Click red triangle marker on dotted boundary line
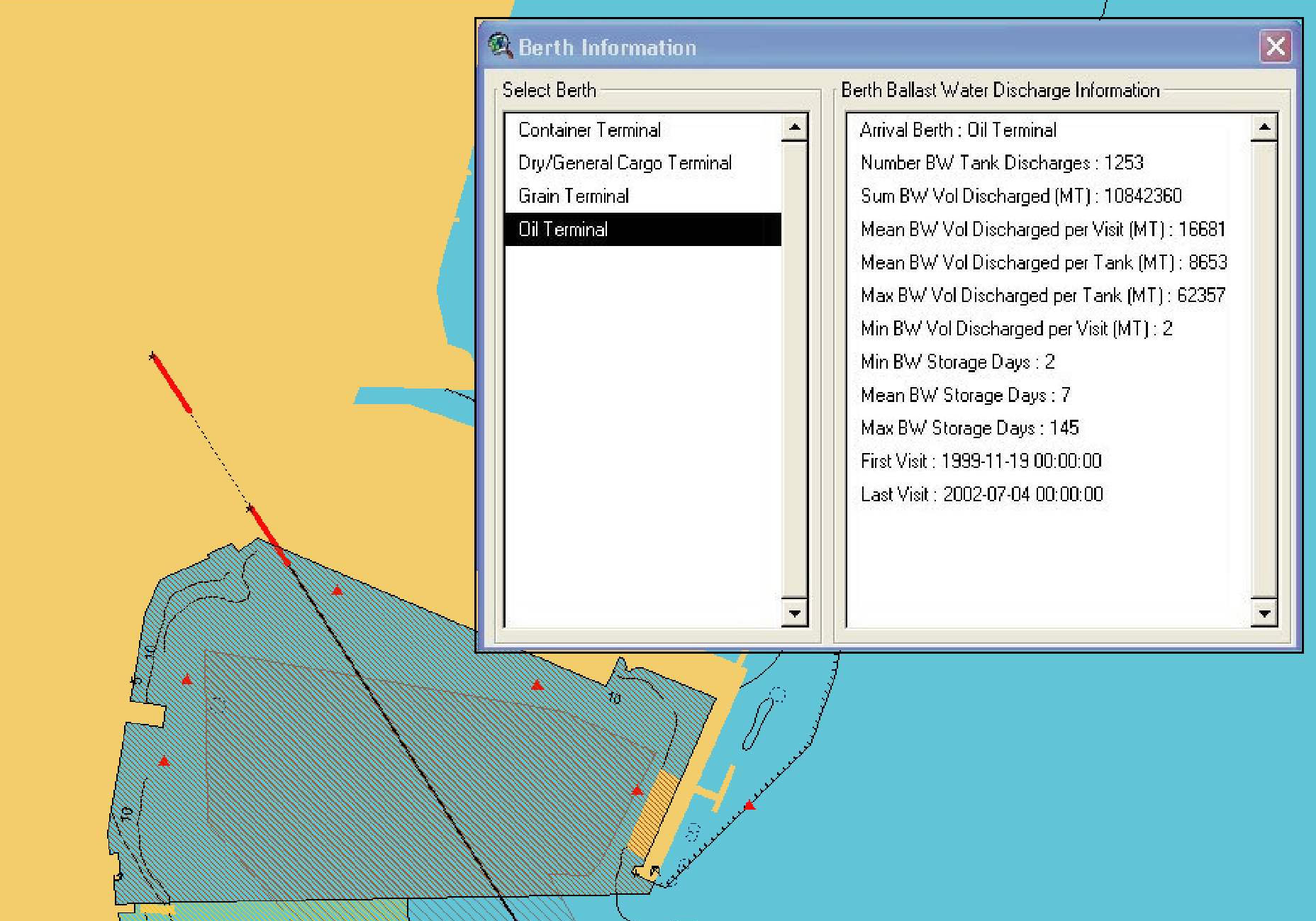1316x921 pixels. point(749,805)
